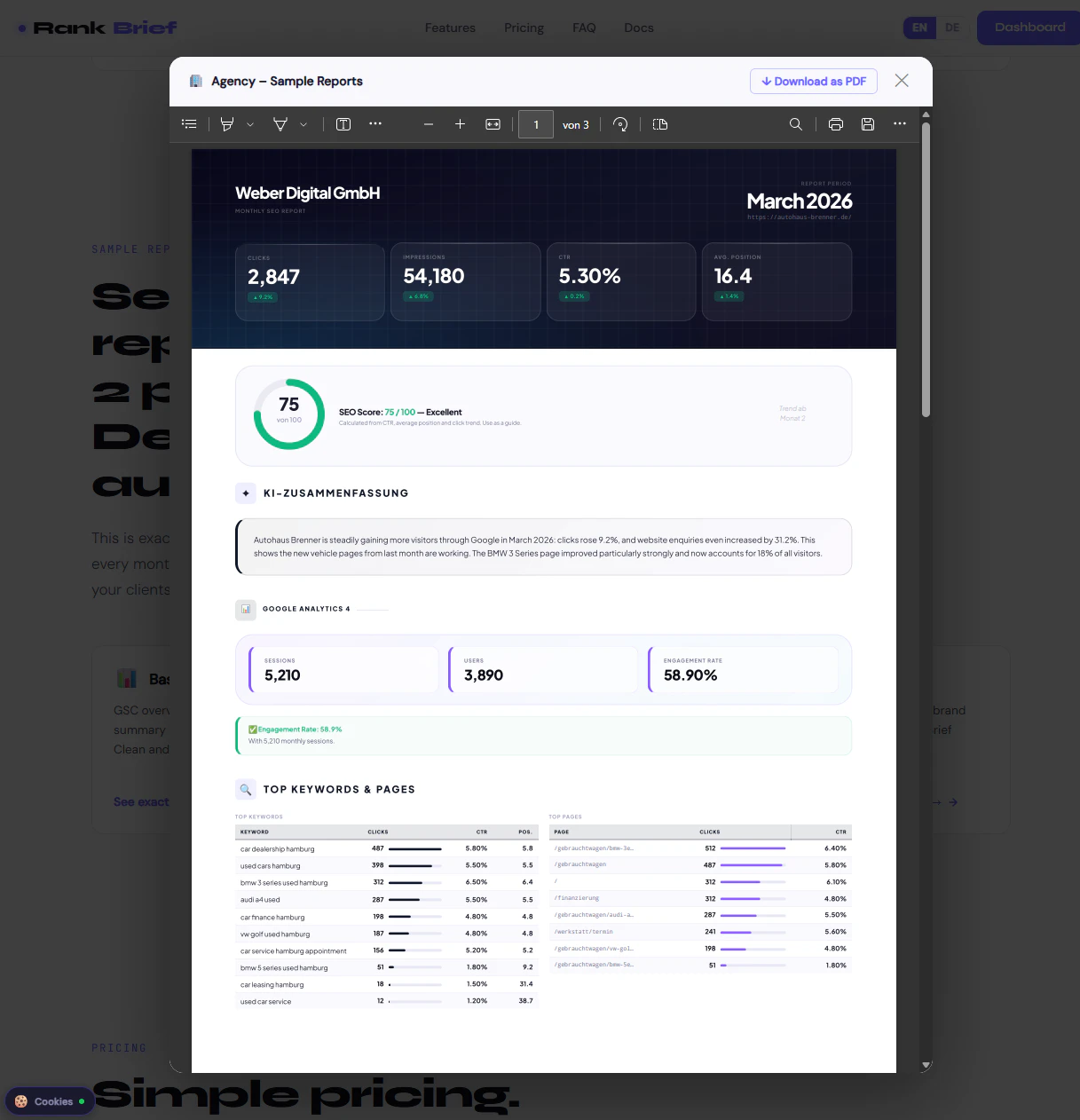The width and height of the screenshot is (1080, 1120).
Task: Print the PDF document
Action: tap(836, 124)
